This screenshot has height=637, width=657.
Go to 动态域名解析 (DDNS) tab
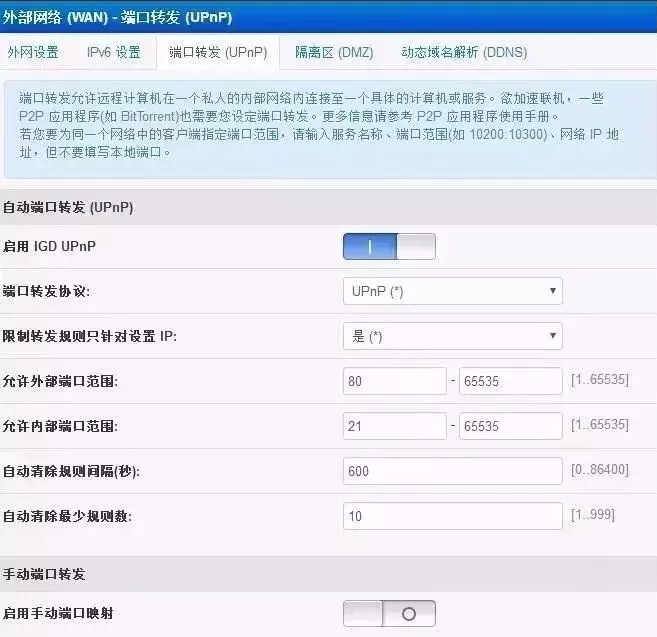[x=464, y=52]
